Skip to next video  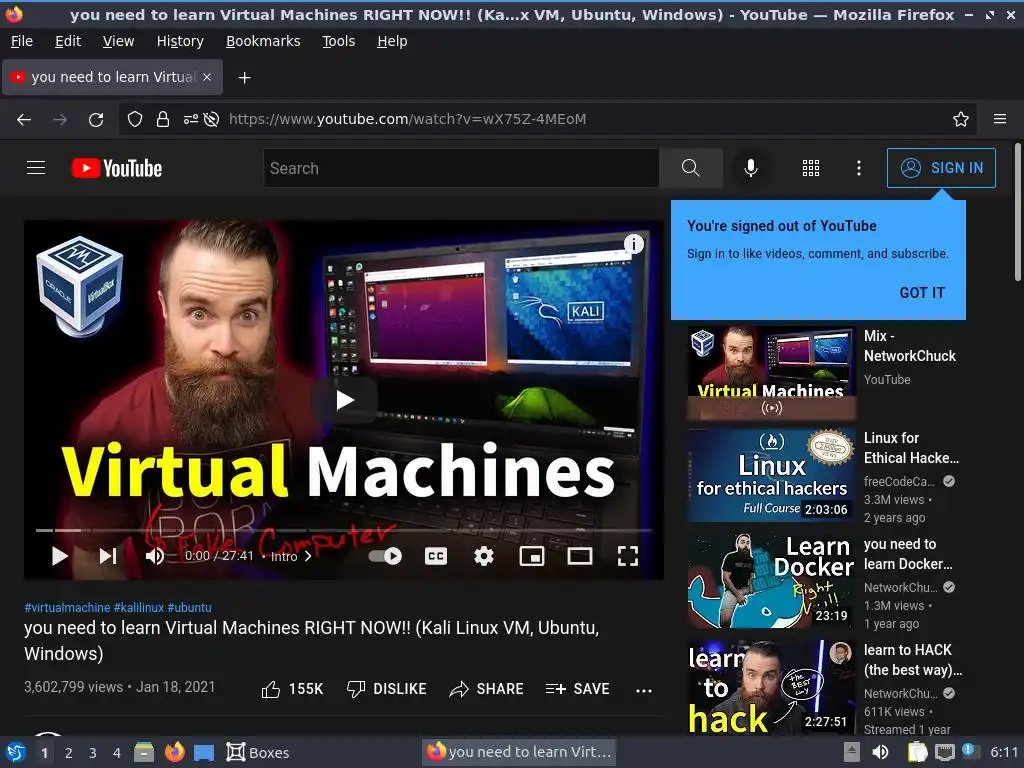click(x=108, y=556)
